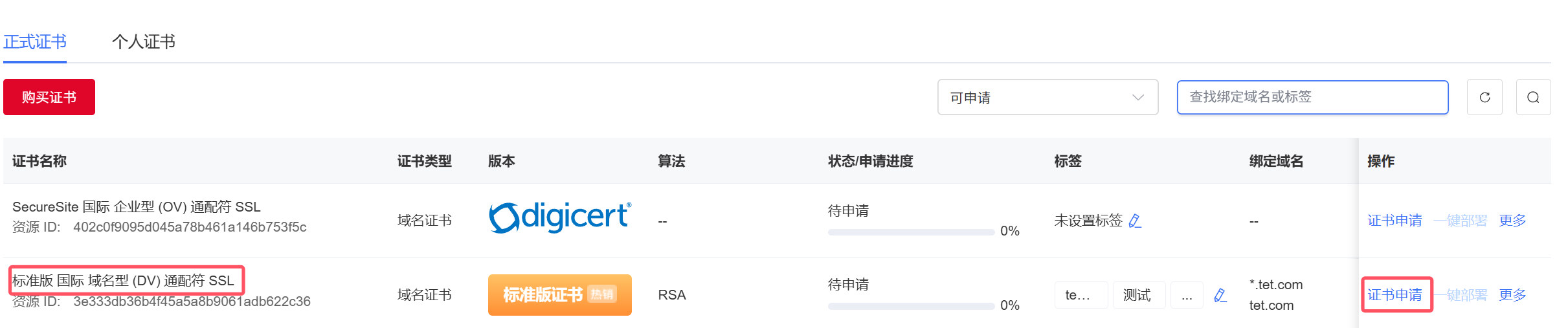Switch to the 个人证书 tab
The image size is (1568, 328).
pyautogui.click(x=144, y=42)
